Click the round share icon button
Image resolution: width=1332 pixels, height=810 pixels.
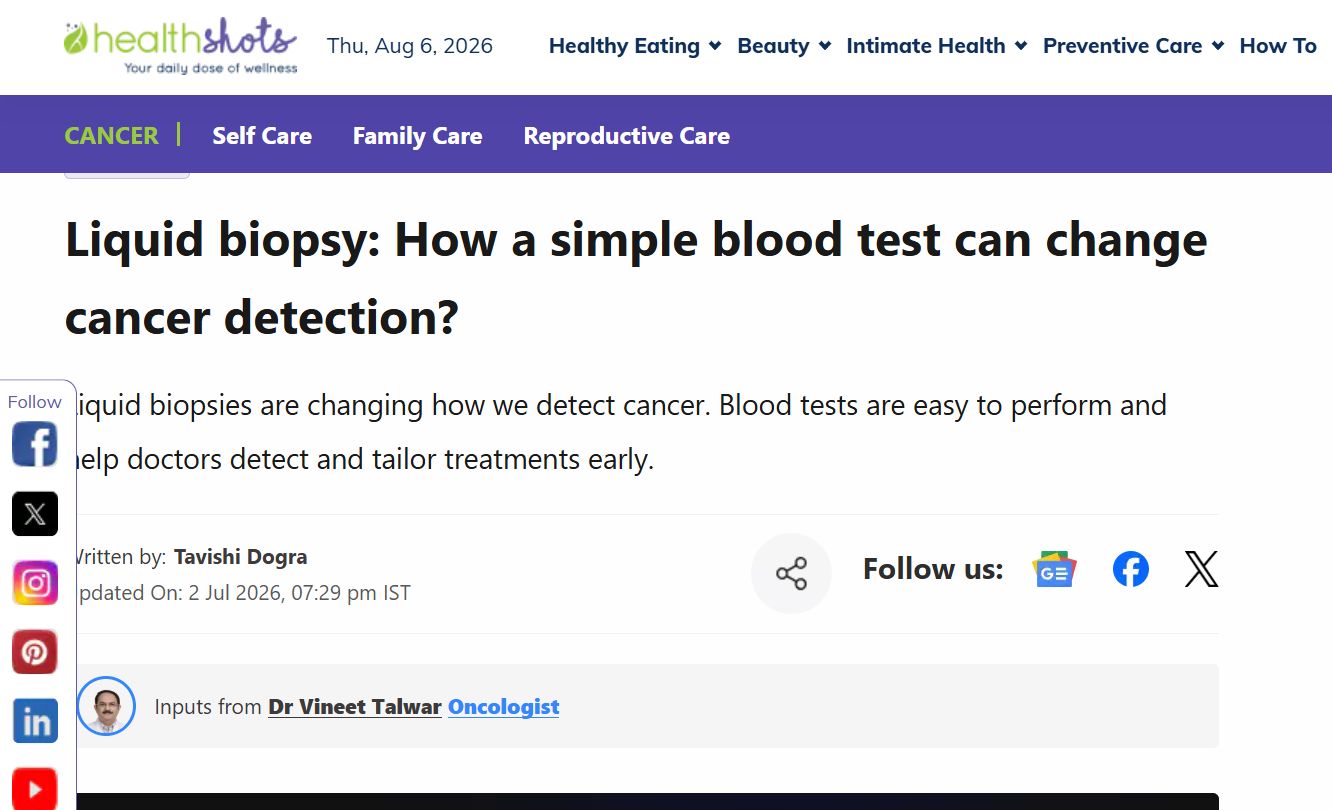[x=791, y=573]
